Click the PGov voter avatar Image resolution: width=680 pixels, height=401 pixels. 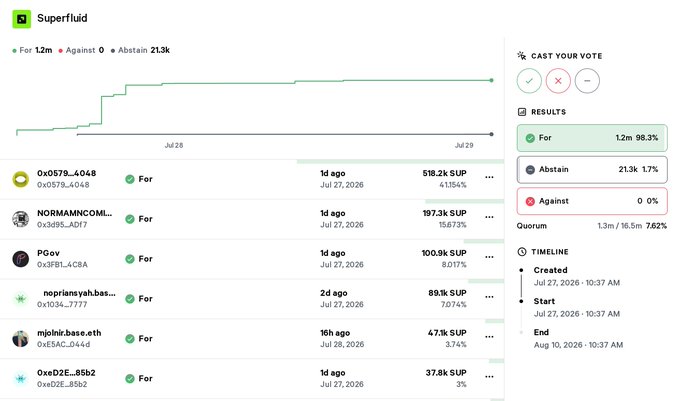[20, 259]
